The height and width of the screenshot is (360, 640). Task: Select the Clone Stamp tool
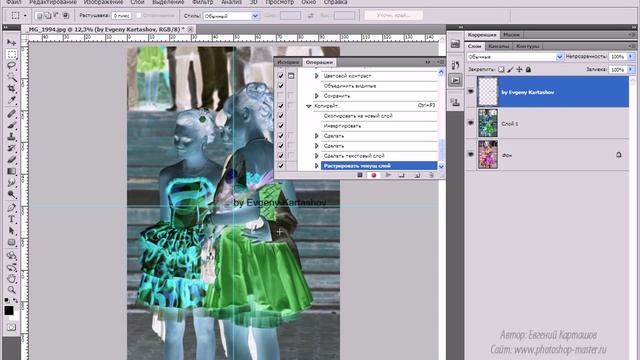[11, 137]
